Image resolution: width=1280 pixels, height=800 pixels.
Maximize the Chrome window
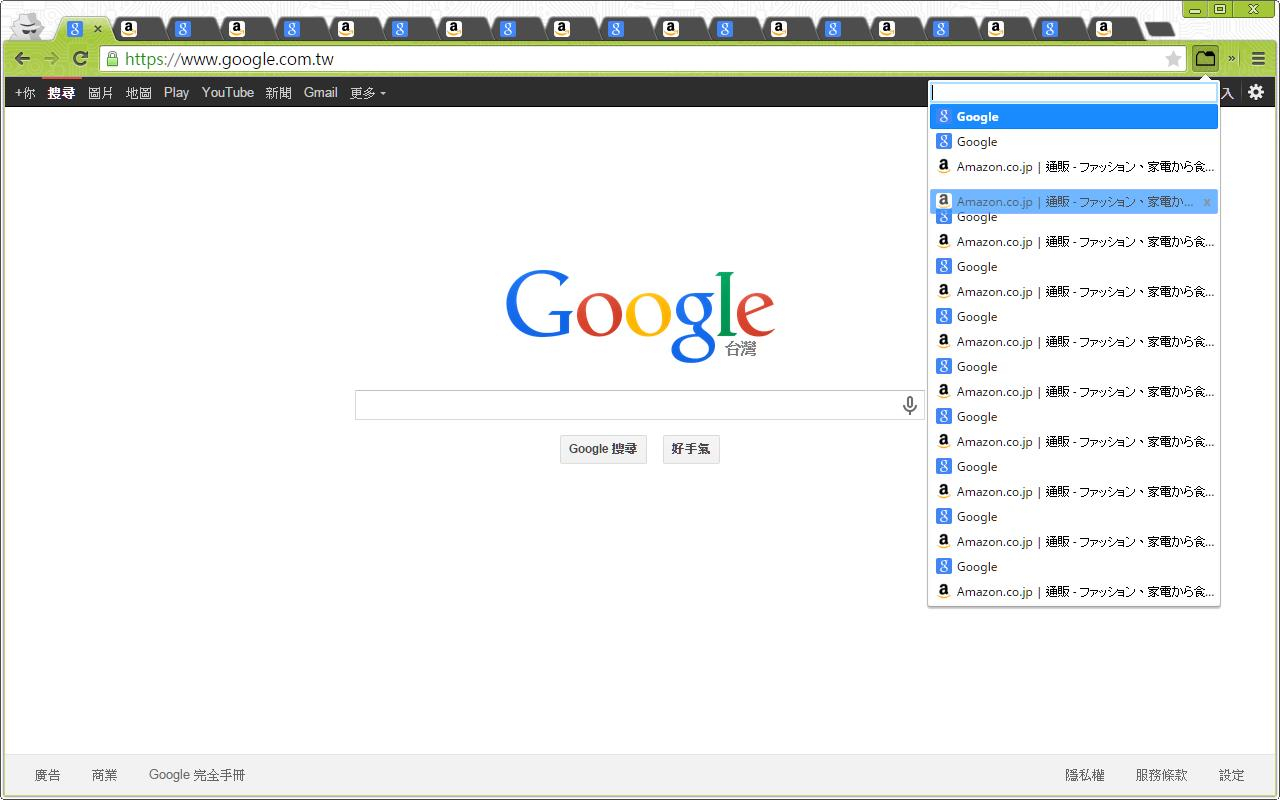coord(1220,9)
